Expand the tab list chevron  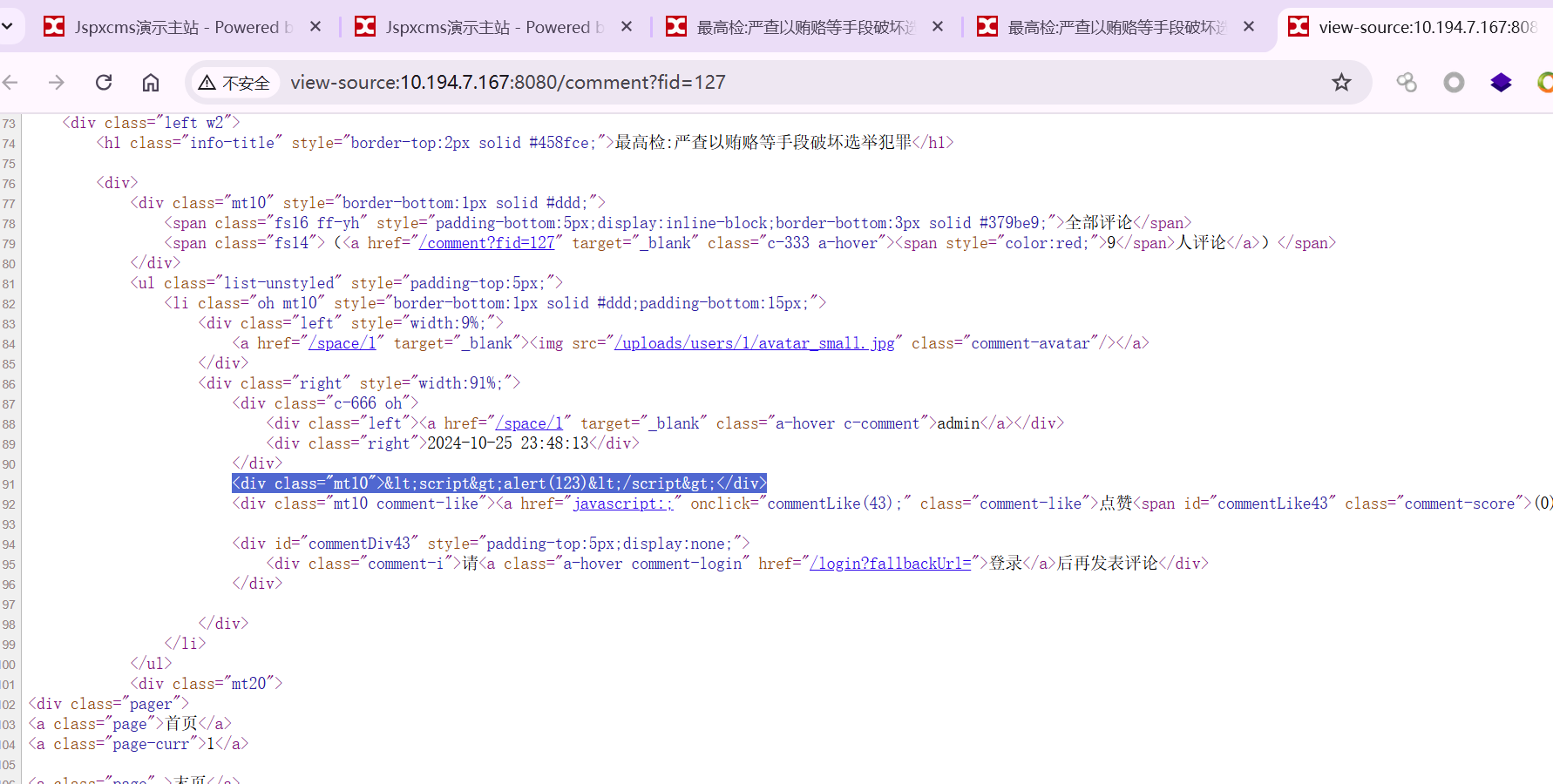coord(8,27)
